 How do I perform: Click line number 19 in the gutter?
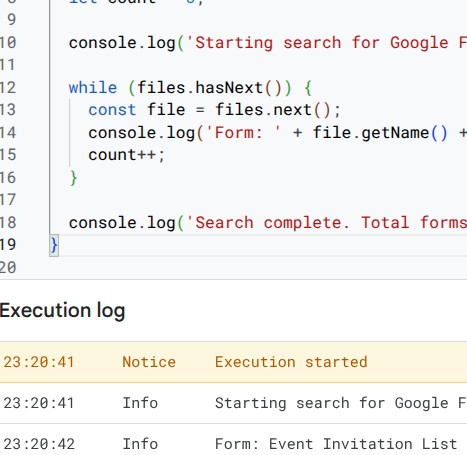pos(8,245)
